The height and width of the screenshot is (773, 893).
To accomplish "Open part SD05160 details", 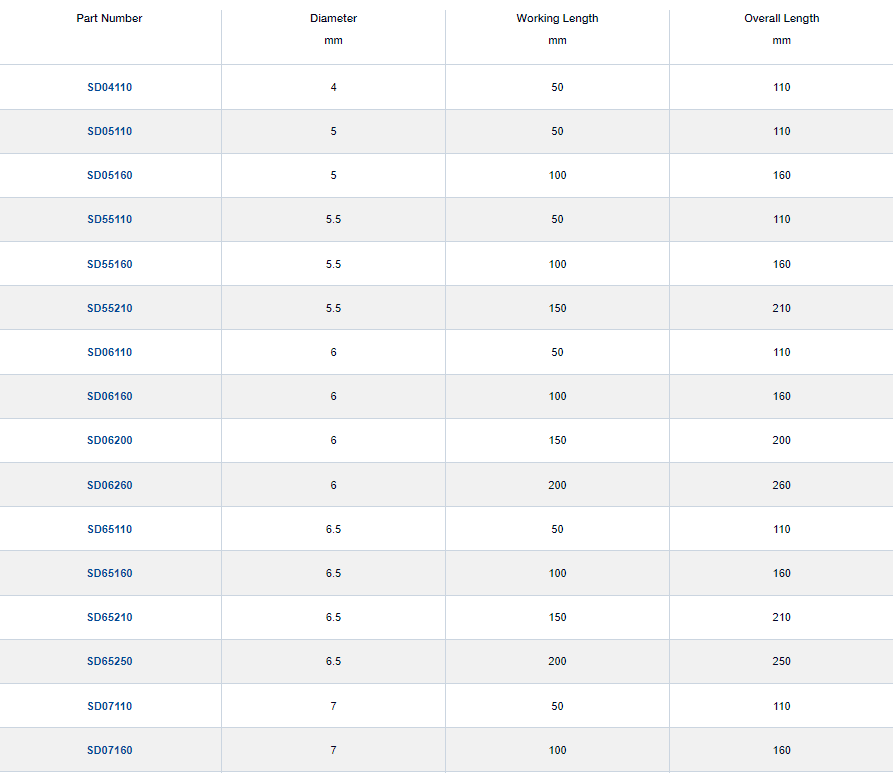I will click(x=109, y=175).
